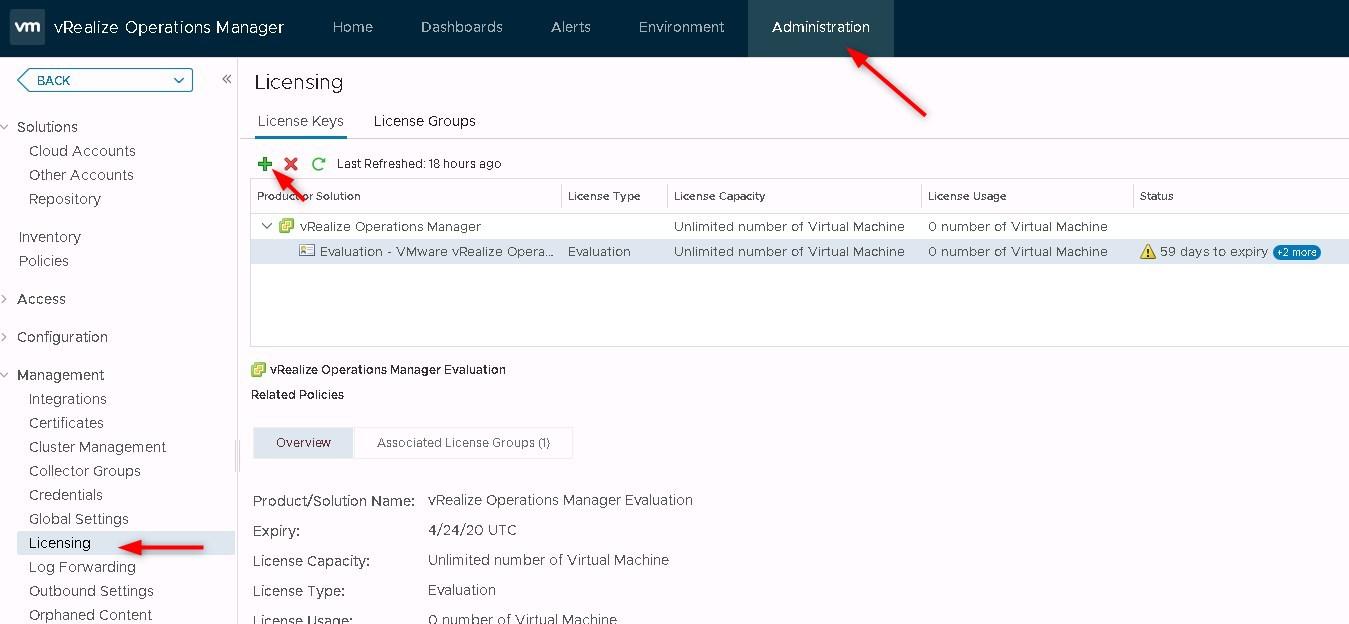Collapse the Solutions section
Viewport: 1349px width, 624px height.
[5, 127]
